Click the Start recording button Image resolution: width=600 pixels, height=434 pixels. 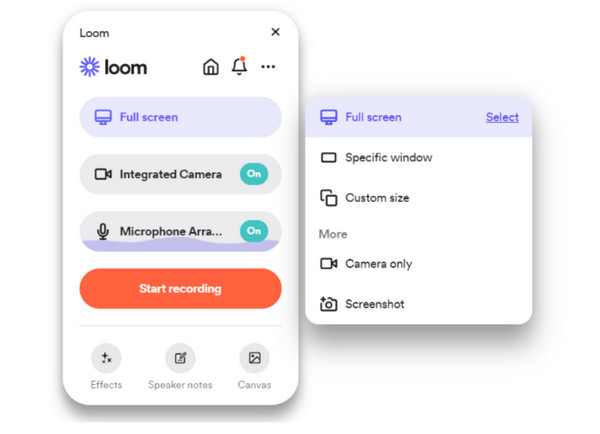[x=180, y=289]
